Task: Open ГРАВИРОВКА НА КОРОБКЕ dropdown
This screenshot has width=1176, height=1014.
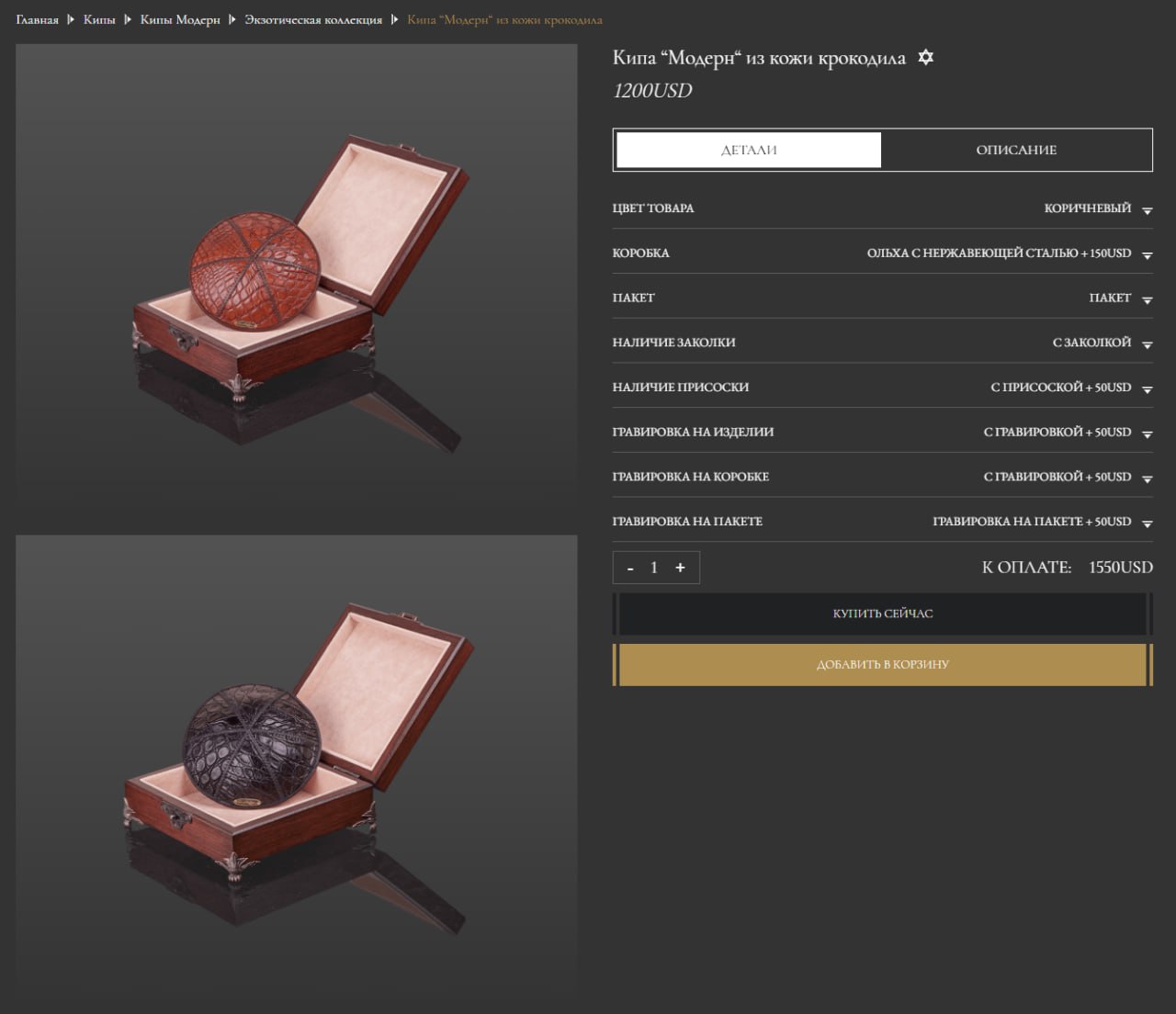Action: click(1147, 478)
